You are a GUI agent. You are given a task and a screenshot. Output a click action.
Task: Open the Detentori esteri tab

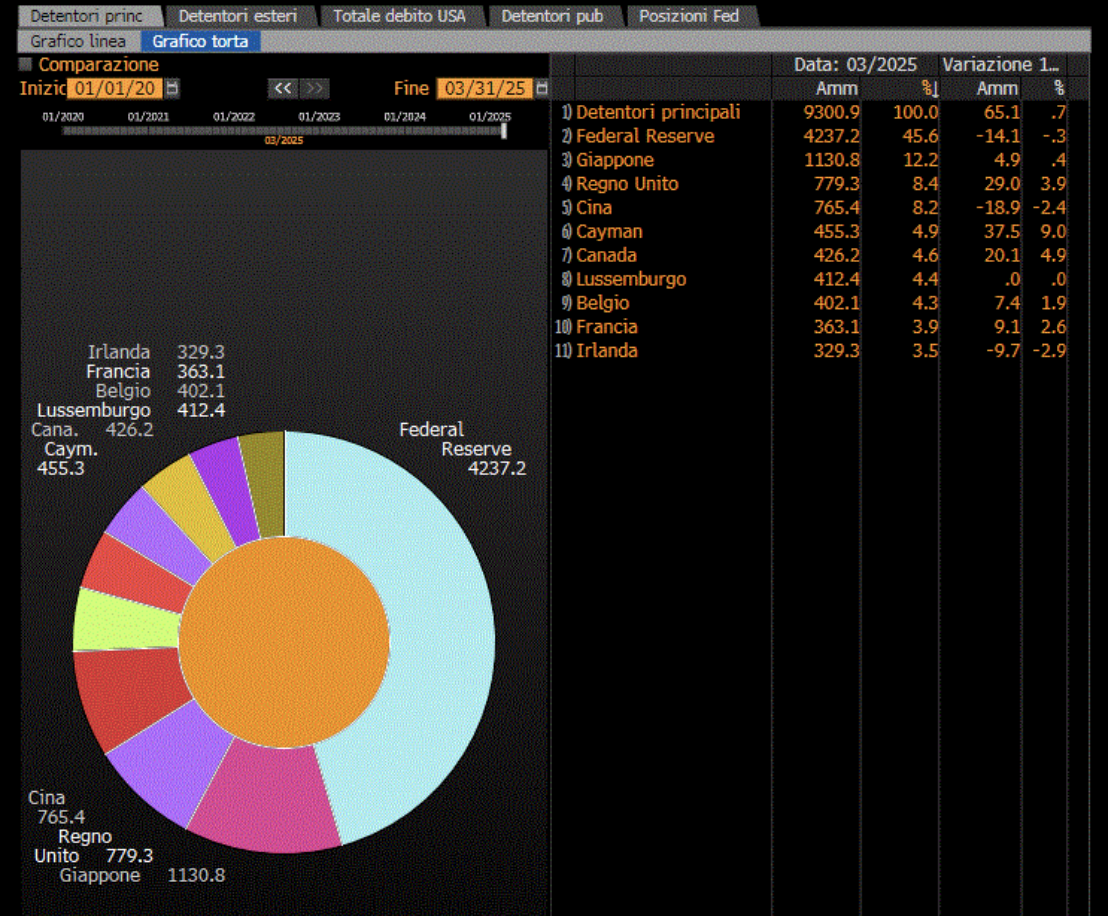(238, 16)
